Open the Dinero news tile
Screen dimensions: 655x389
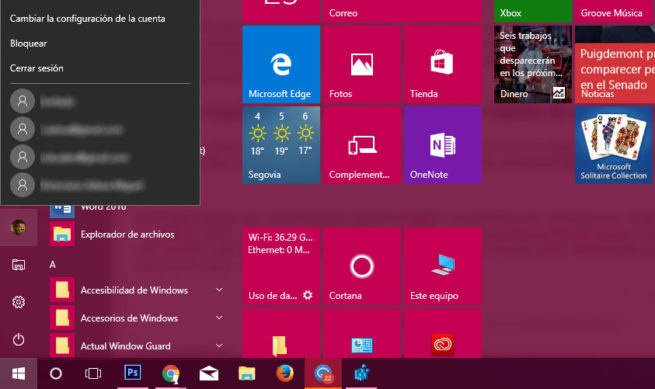[x=533, y=64]
